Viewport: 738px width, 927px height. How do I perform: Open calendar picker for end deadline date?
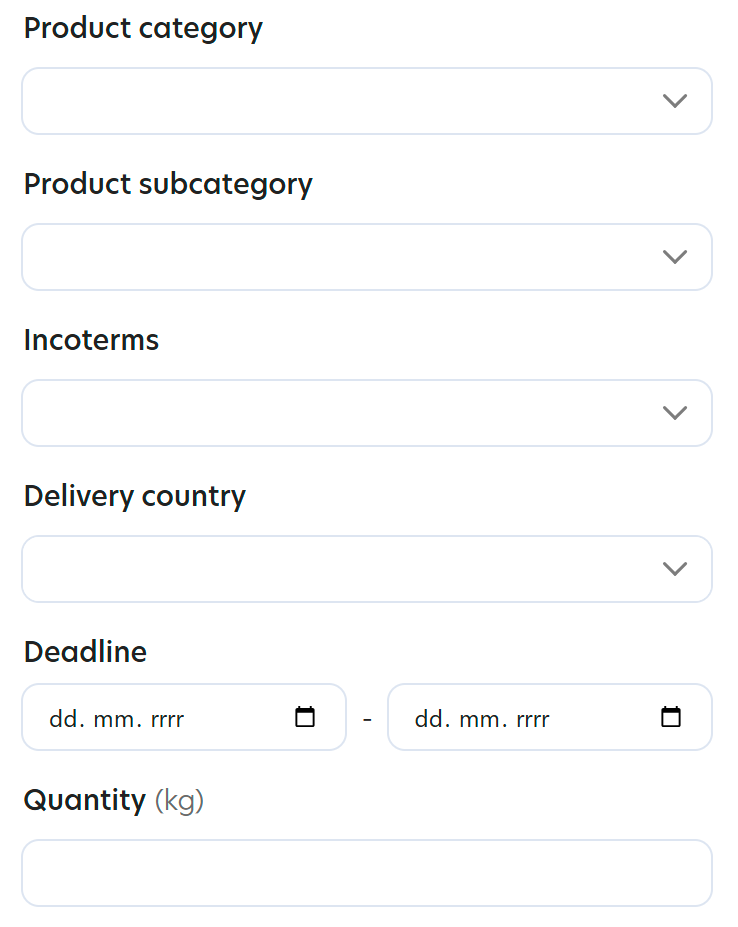pyautogui.click(x=671, y=717)
